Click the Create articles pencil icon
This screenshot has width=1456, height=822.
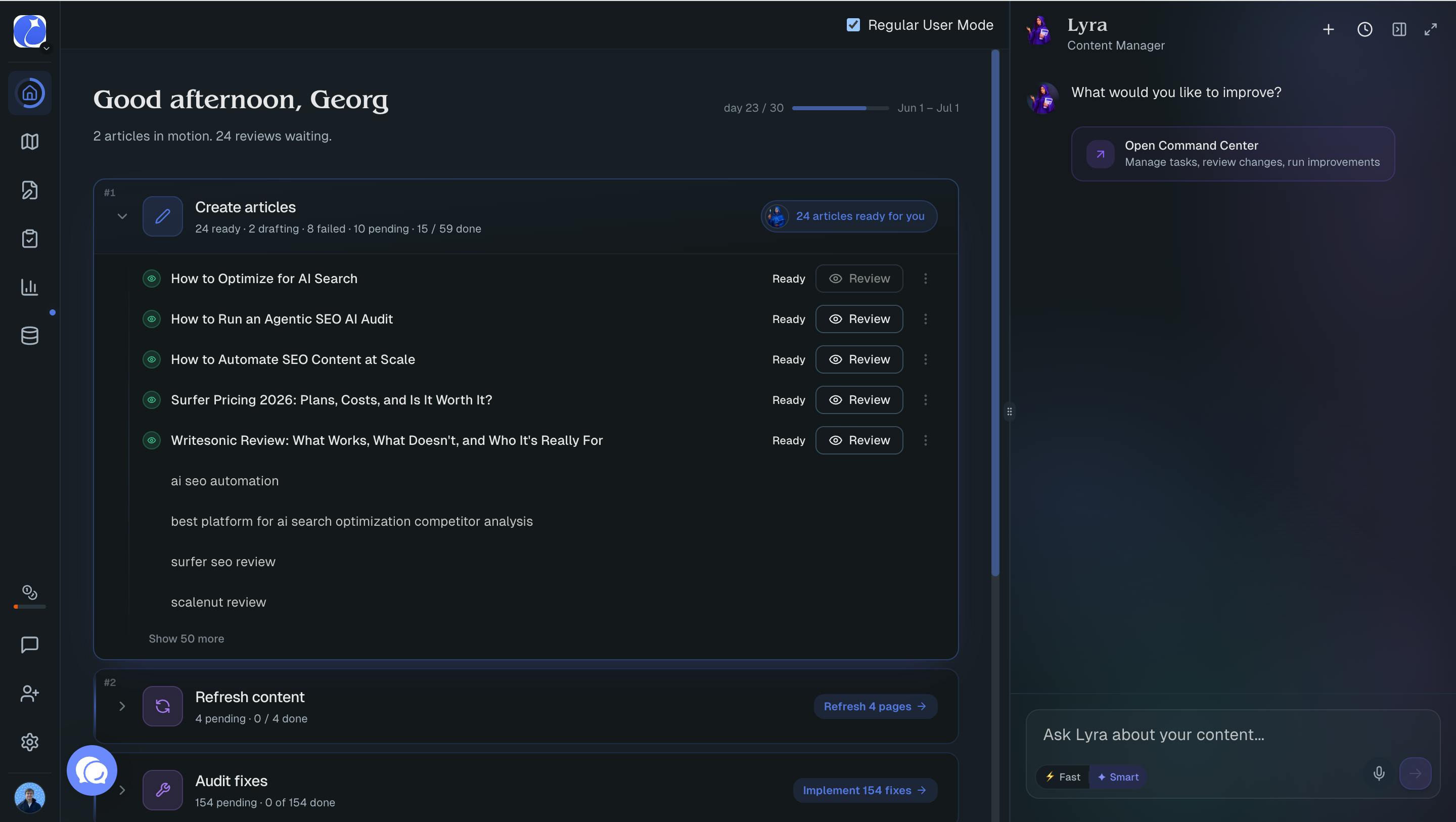(163, 216)
